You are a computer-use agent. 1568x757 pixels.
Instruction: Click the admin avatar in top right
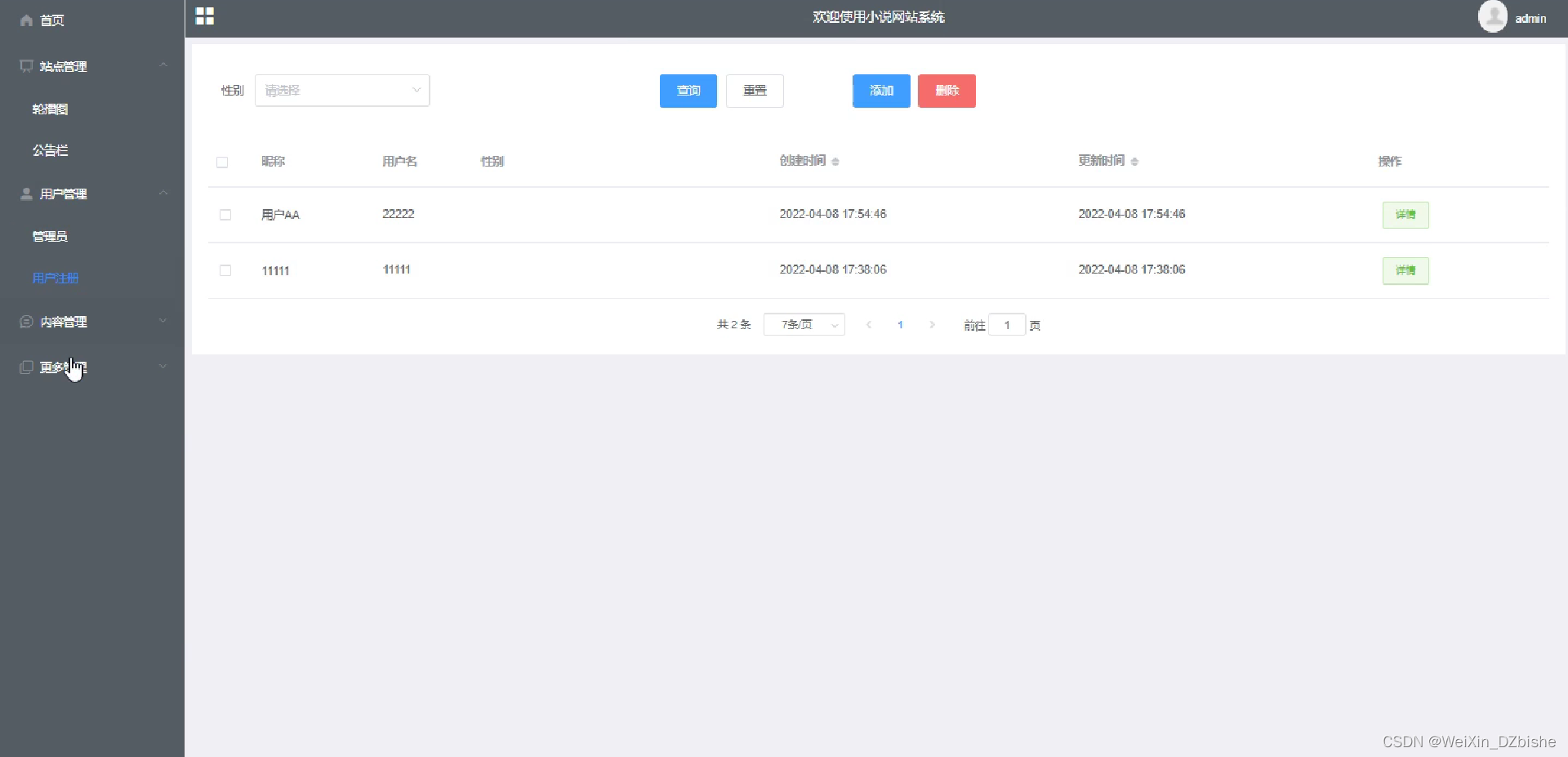click(1493, 16)
